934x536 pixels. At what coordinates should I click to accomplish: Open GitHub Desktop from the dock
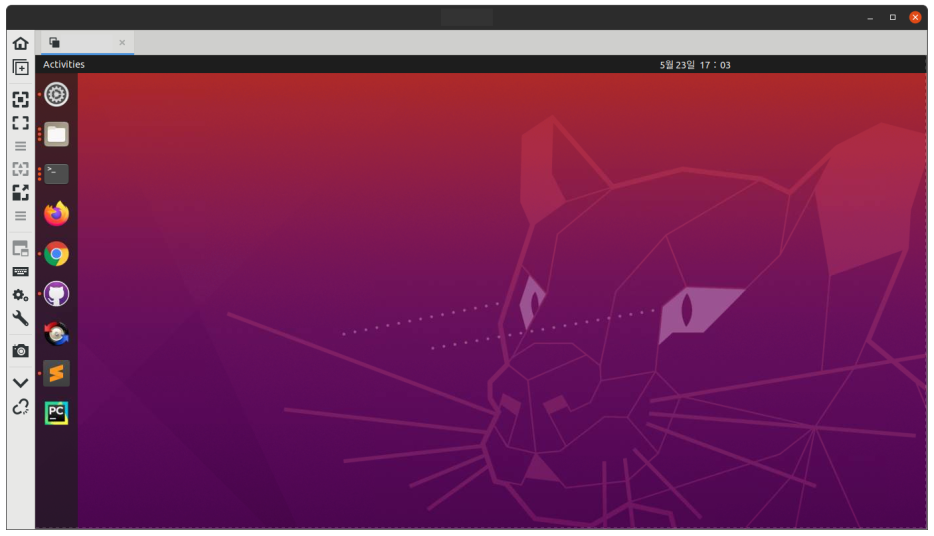click(57, 294)
